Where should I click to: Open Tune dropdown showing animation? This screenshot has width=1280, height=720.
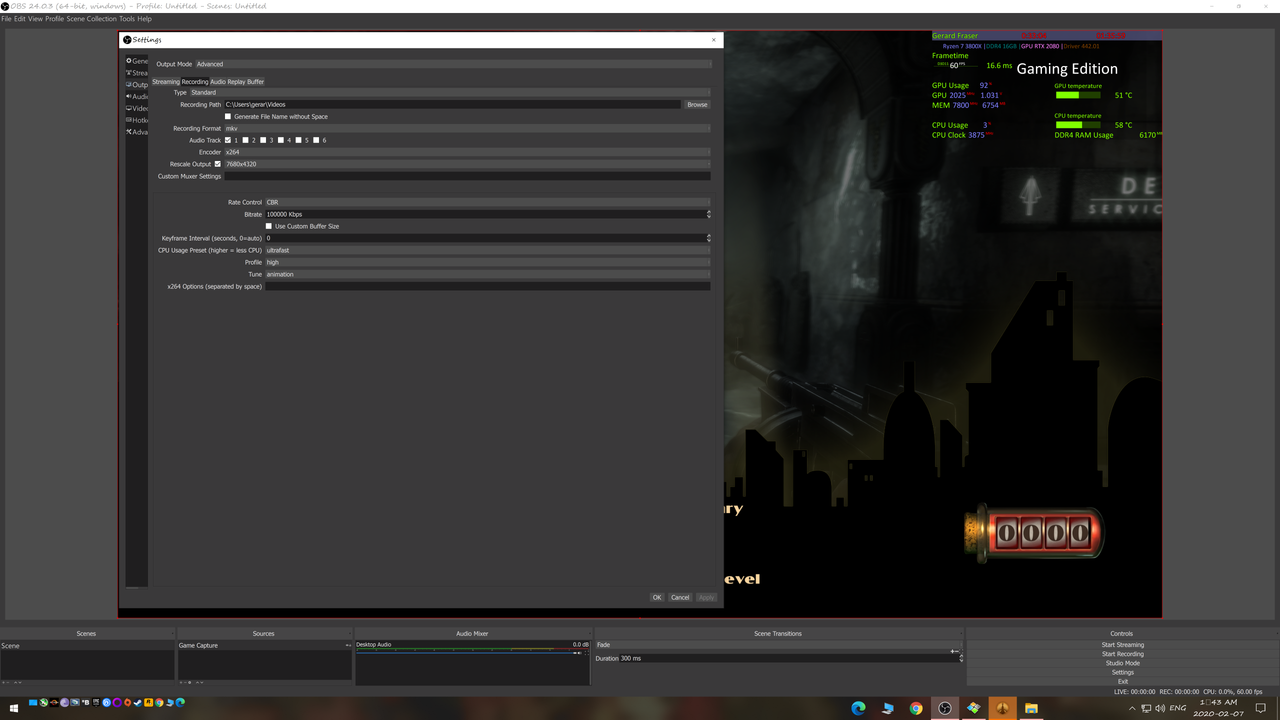[488, 274]
